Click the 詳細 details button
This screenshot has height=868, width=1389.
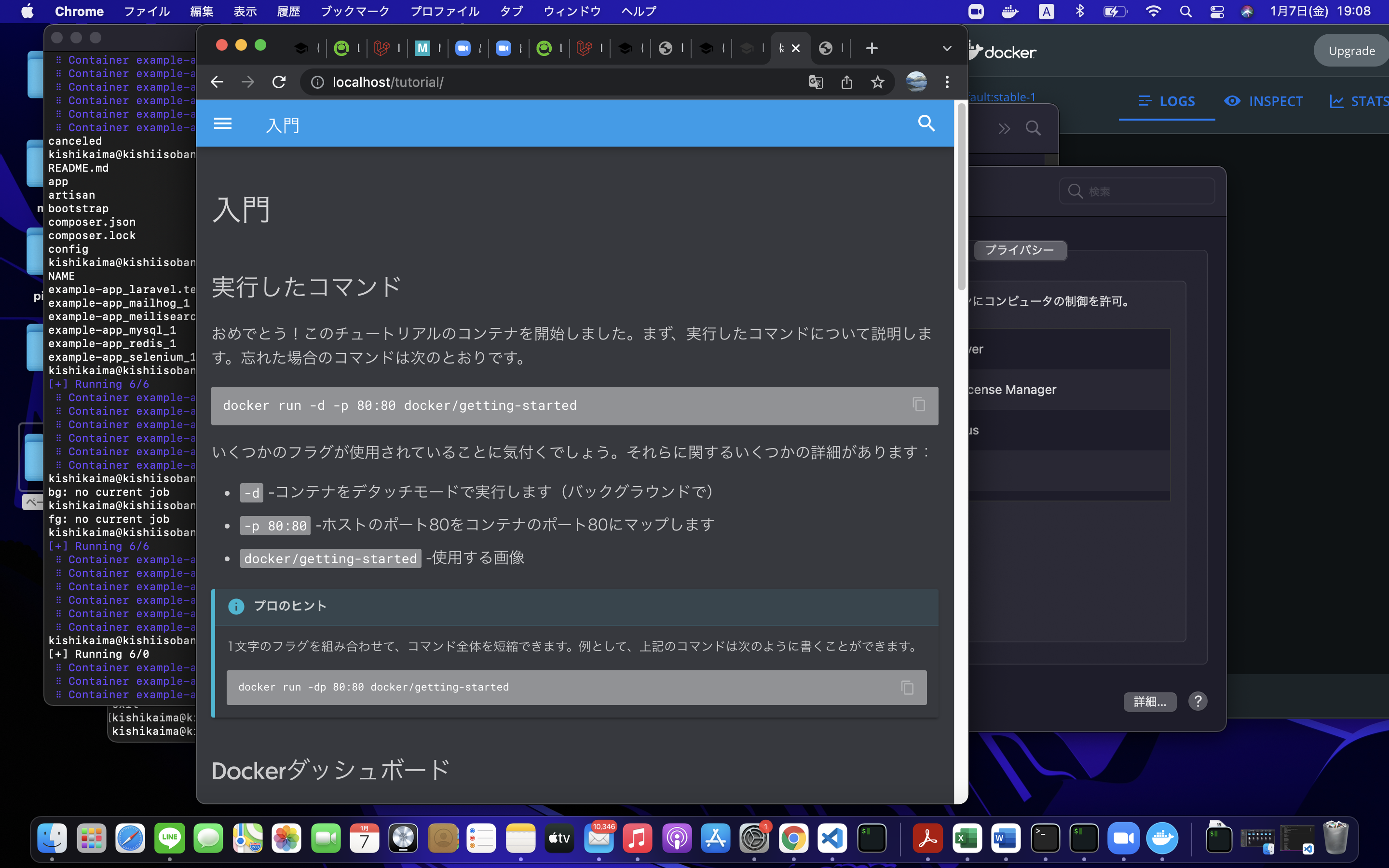coord(1150,701)
